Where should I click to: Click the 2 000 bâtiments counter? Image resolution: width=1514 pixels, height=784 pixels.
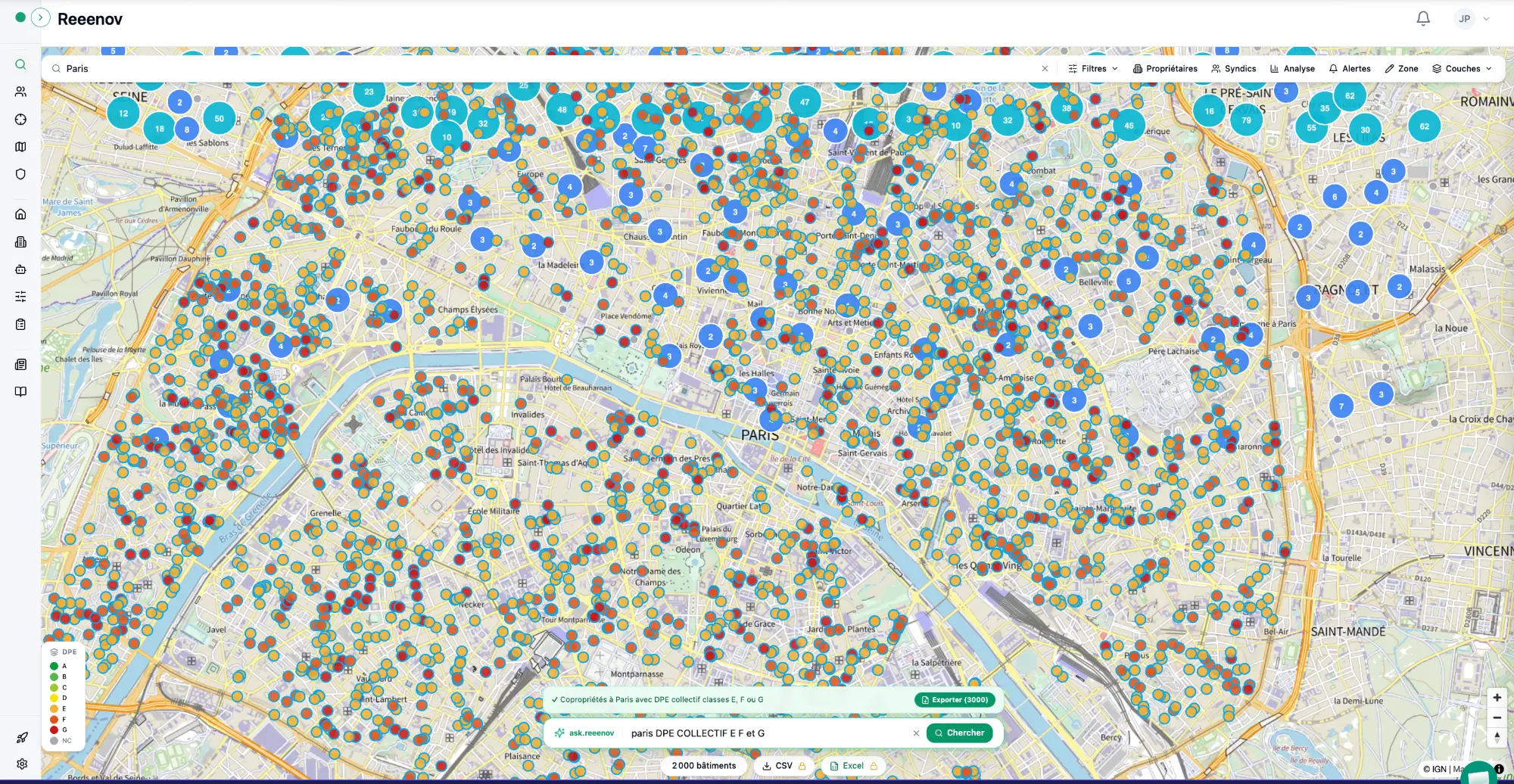tap(703, 766)
